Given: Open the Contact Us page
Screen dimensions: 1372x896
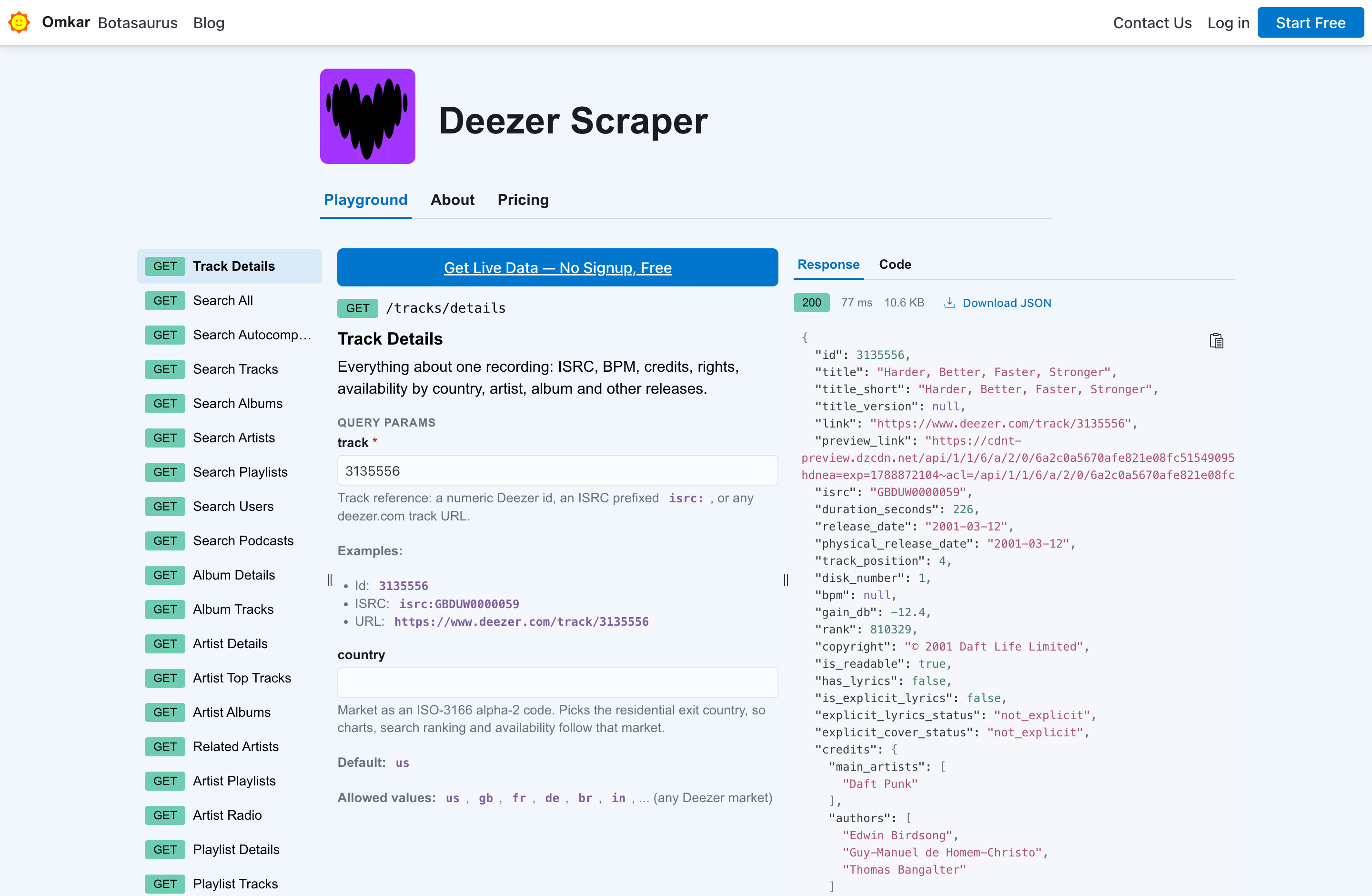Looking at the screenshot, I should (1152, 22).
